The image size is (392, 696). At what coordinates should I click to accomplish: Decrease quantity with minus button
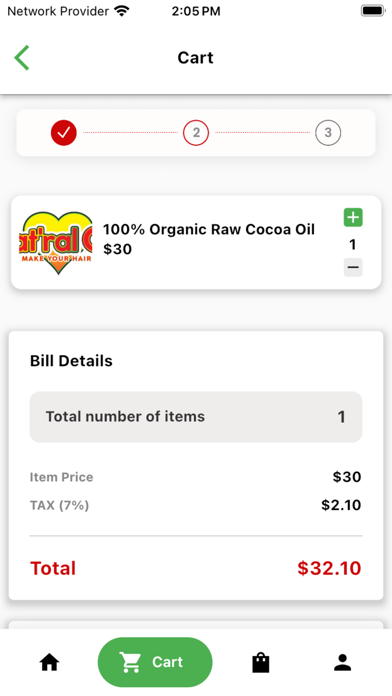coord(353,267)
